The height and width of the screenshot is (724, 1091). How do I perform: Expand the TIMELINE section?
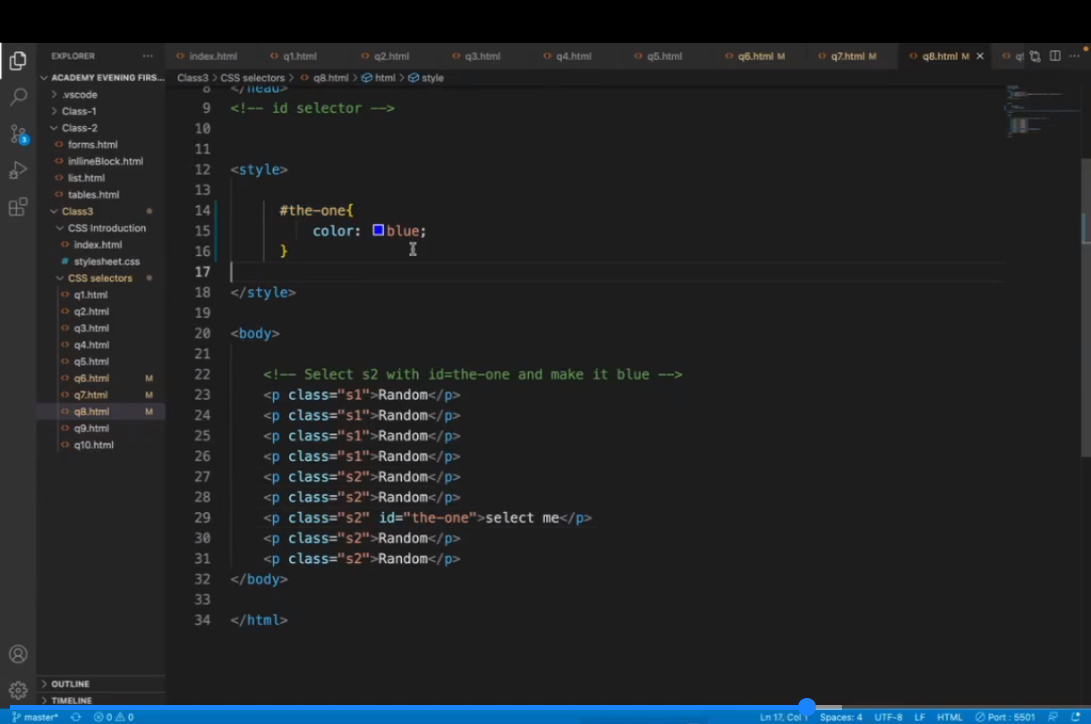click(71, 700)
